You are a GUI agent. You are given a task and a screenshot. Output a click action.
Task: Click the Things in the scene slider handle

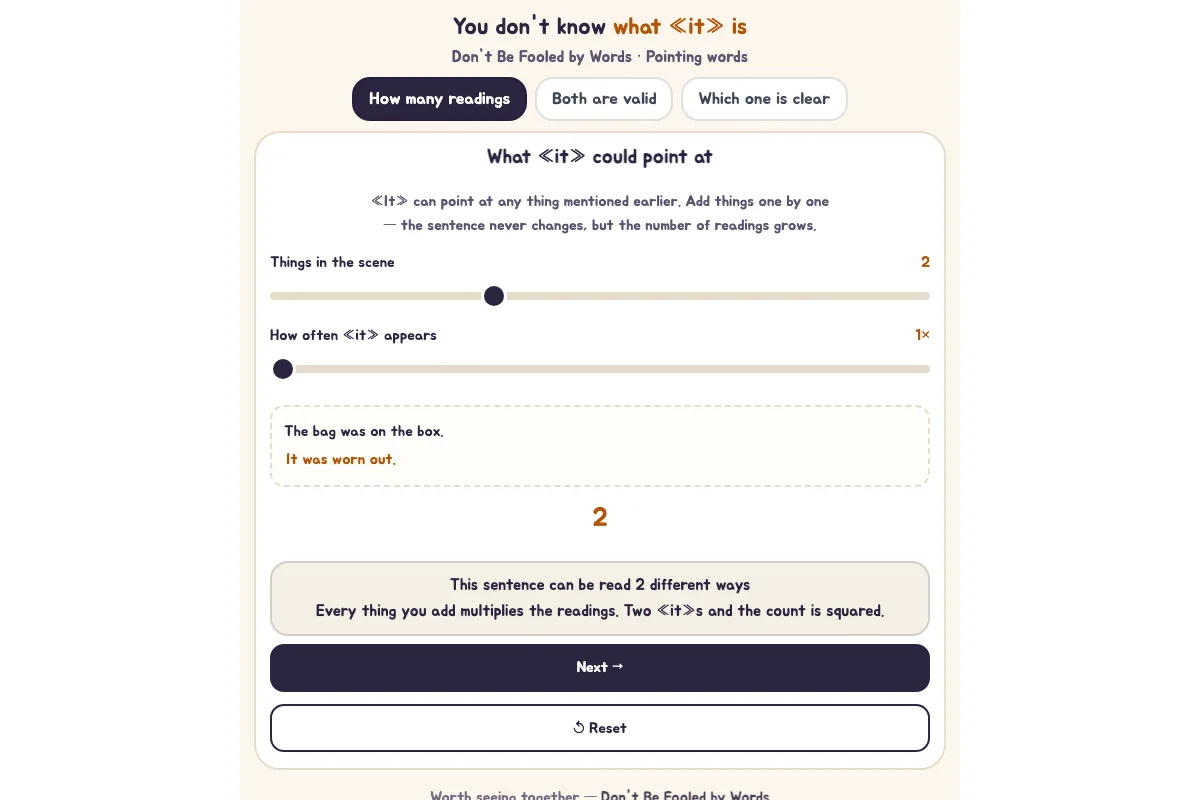tap(494, 296)
